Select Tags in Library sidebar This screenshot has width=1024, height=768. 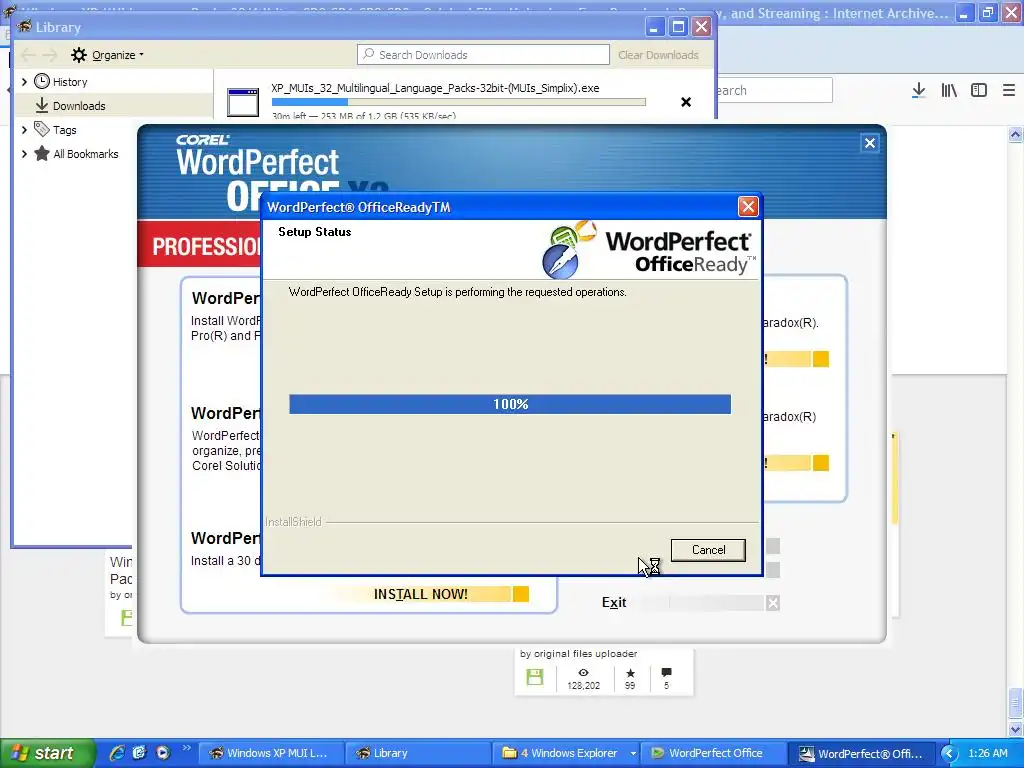point(65,130)
